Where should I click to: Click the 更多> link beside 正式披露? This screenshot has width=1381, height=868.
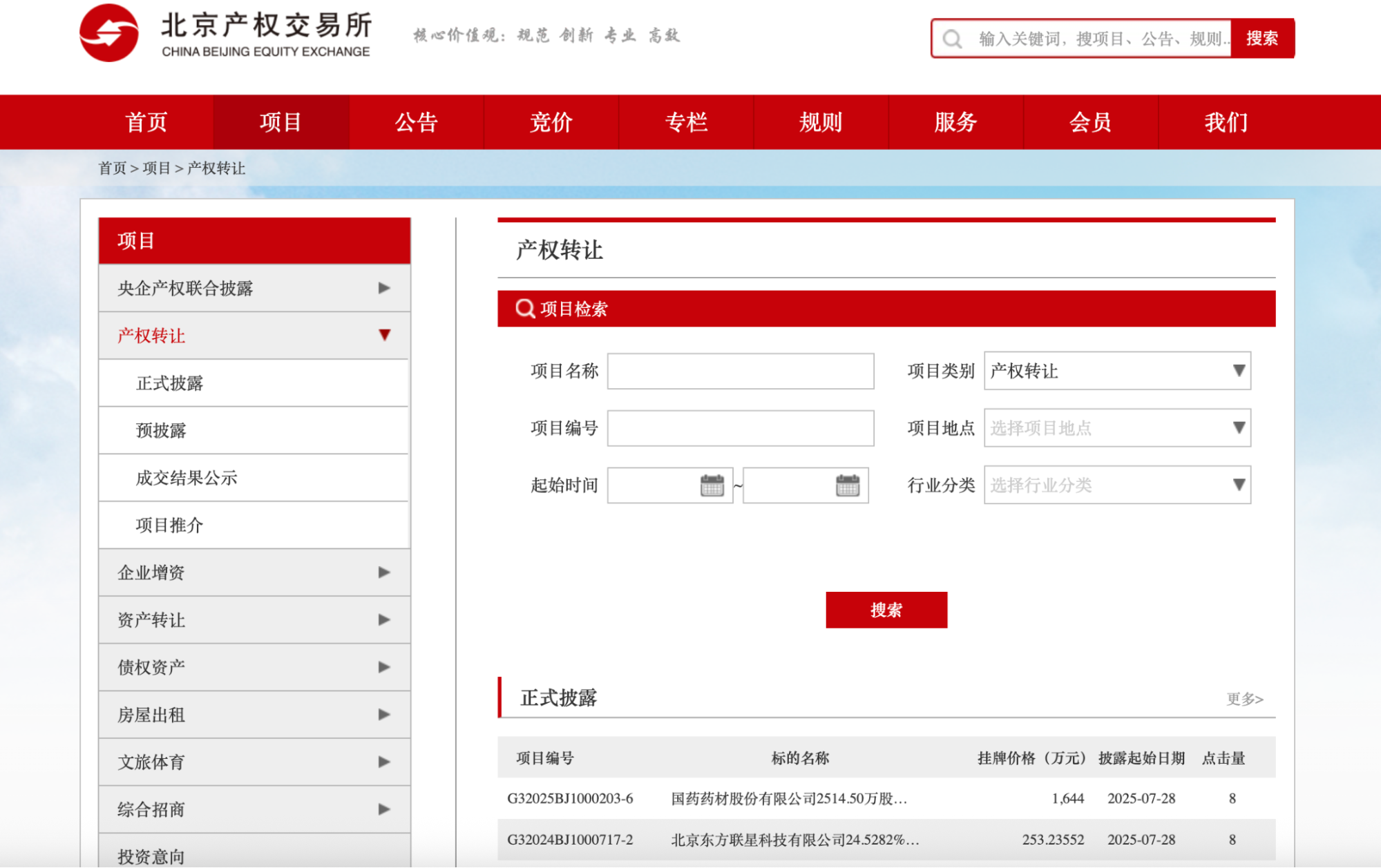point(1244,699)
